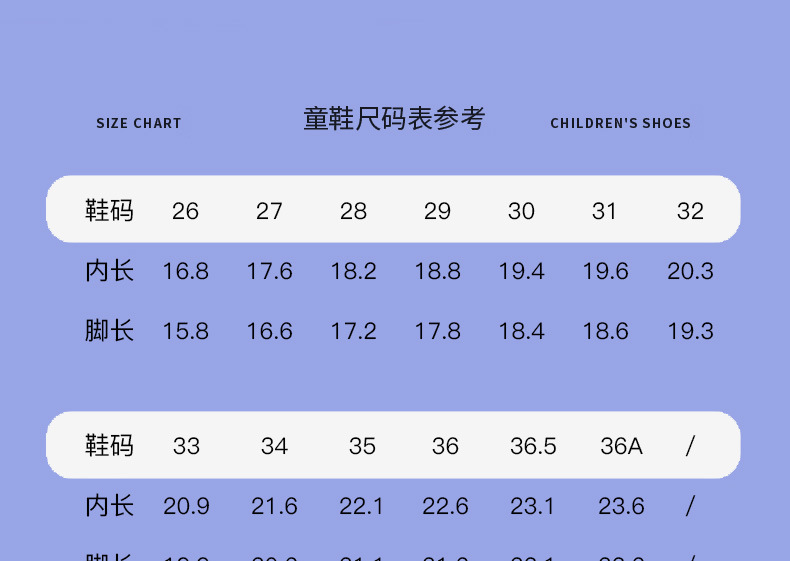Click inner length value 22.1
Viewport: 790px width, 561px height.
tap(361, 507)
